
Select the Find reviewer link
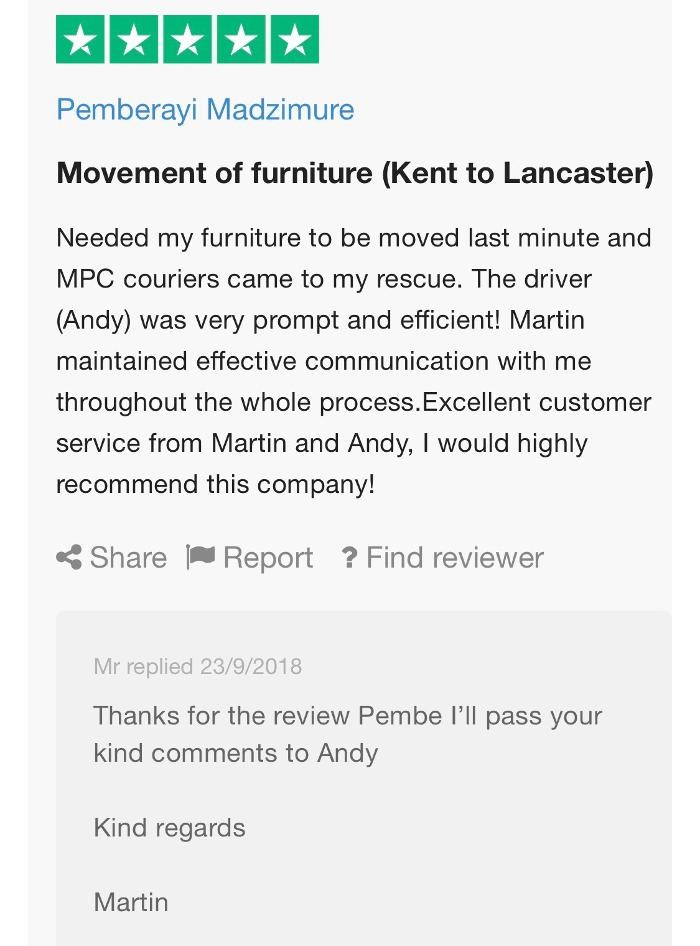[x=455, y=558]
